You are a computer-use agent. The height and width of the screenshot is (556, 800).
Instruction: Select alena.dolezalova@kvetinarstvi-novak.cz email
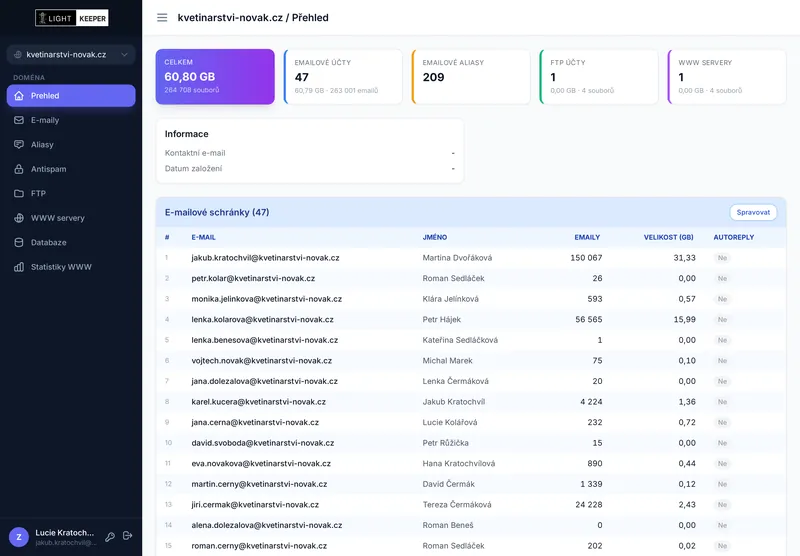tap(267, 525)
